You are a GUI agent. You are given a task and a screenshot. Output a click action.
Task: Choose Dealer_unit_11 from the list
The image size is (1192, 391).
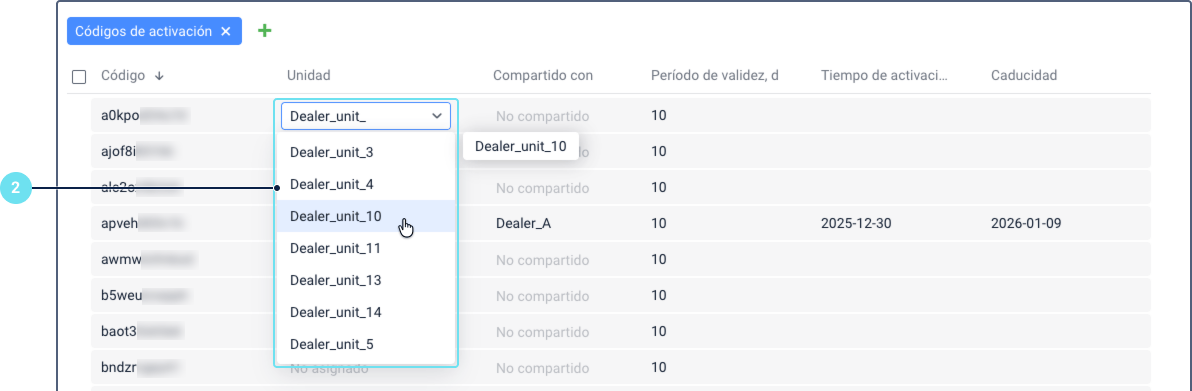tap(366, 248)
